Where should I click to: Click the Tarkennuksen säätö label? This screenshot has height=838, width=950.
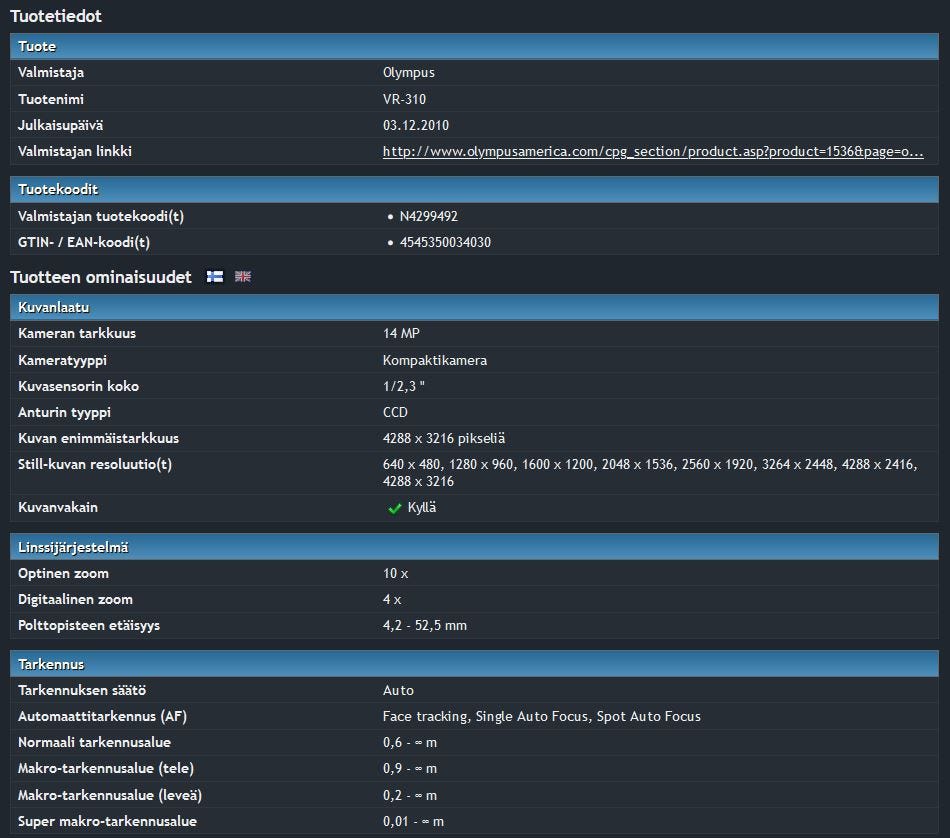(x=82, y=690)
